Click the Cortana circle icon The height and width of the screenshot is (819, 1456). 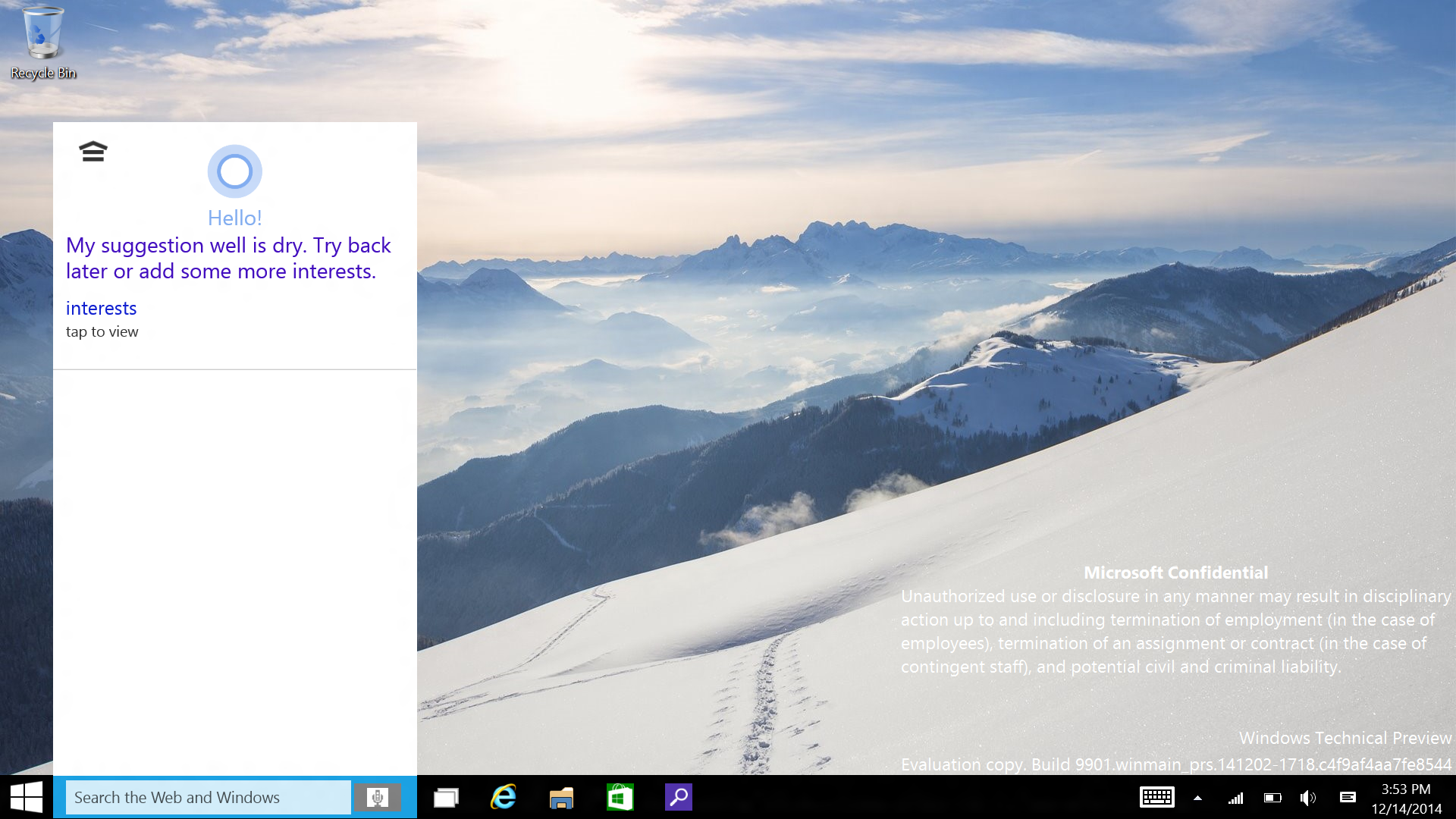point(234,171)
